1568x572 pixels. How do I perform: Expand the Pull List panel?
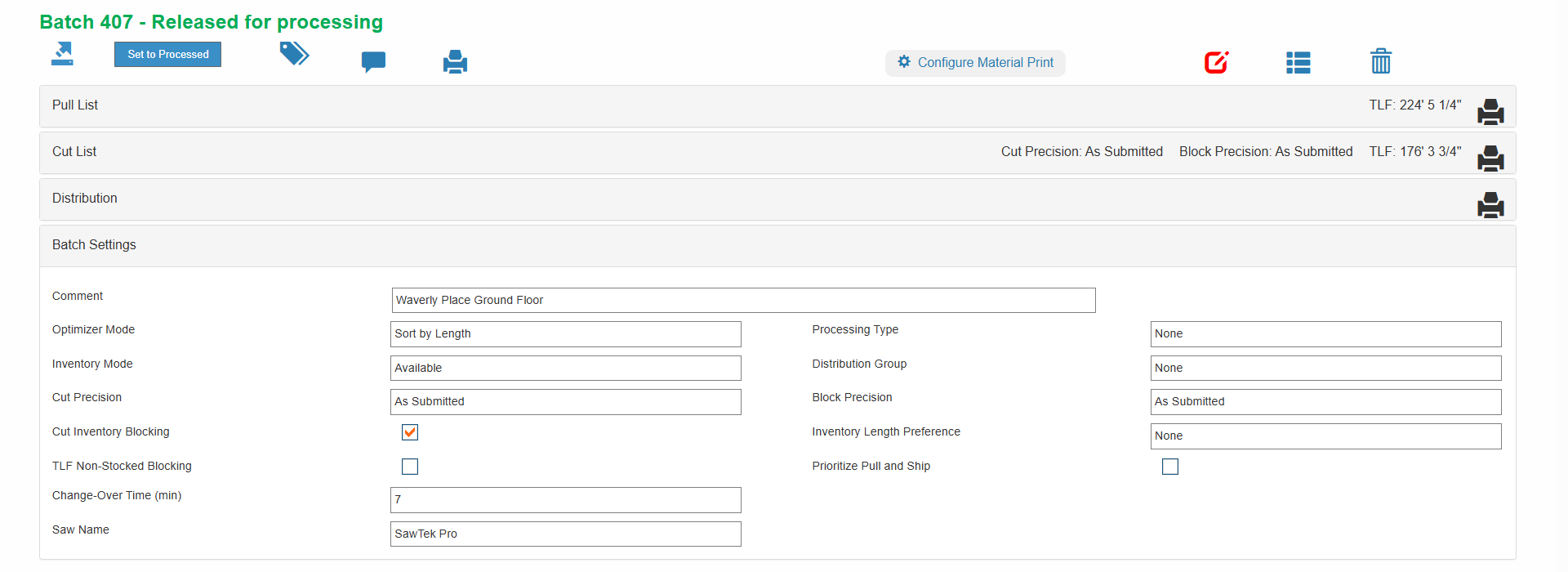point(75,105)
